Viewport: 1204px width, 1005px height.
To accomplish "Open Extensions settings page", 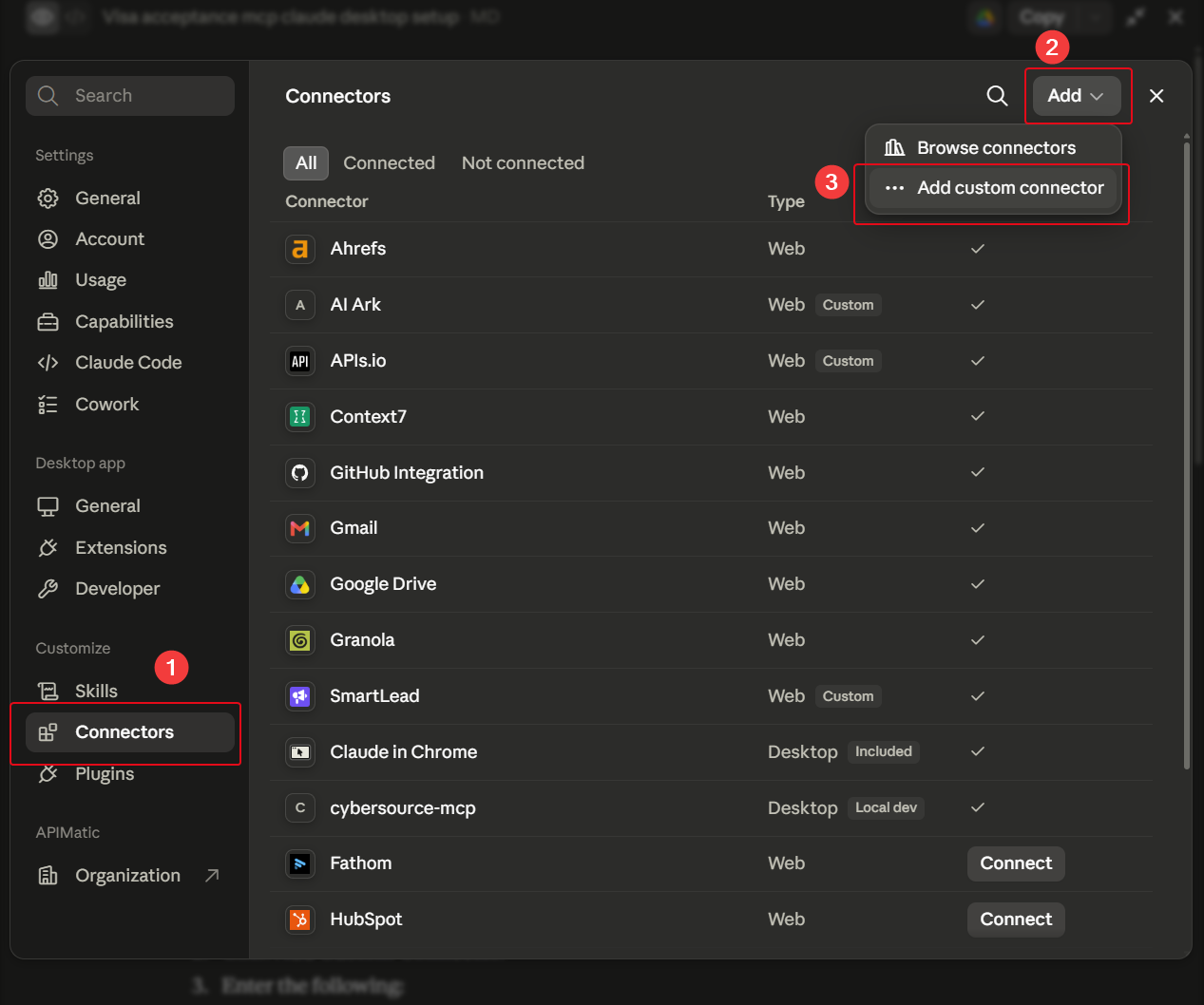I will [130, 548].
